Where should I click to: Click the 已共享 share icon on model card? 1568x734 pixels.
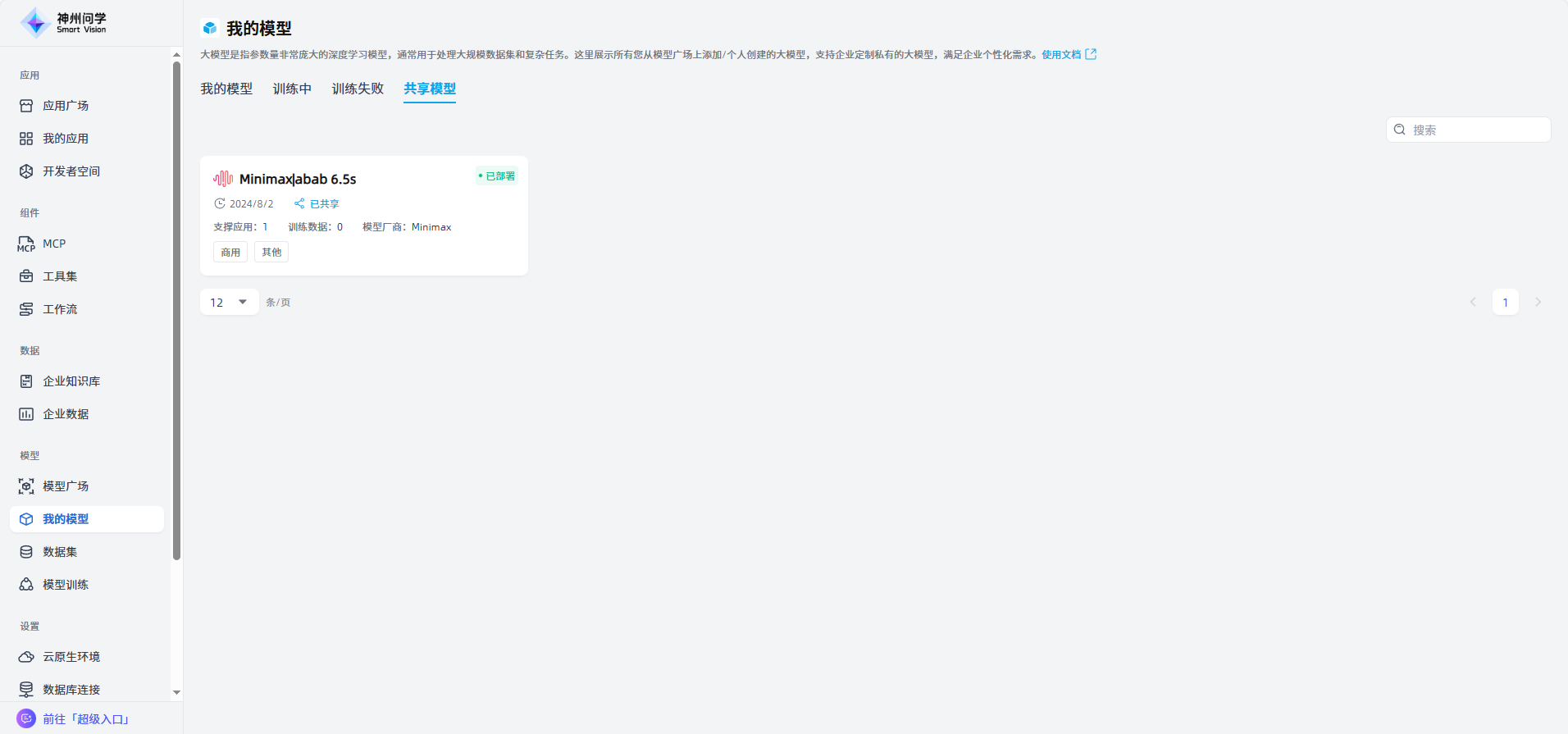pyautogui.click(x=299, y=203)
